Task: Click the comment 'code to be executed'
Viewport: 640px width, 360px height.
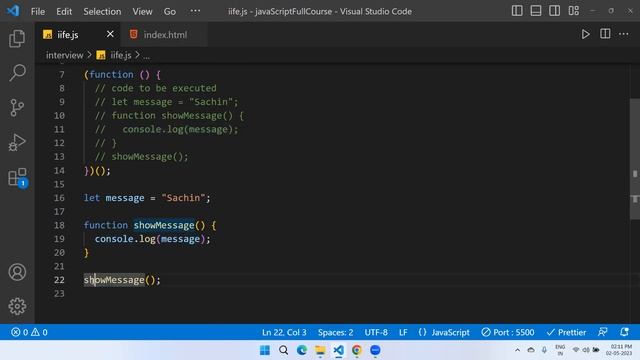Action: click(x=164, y=88)
